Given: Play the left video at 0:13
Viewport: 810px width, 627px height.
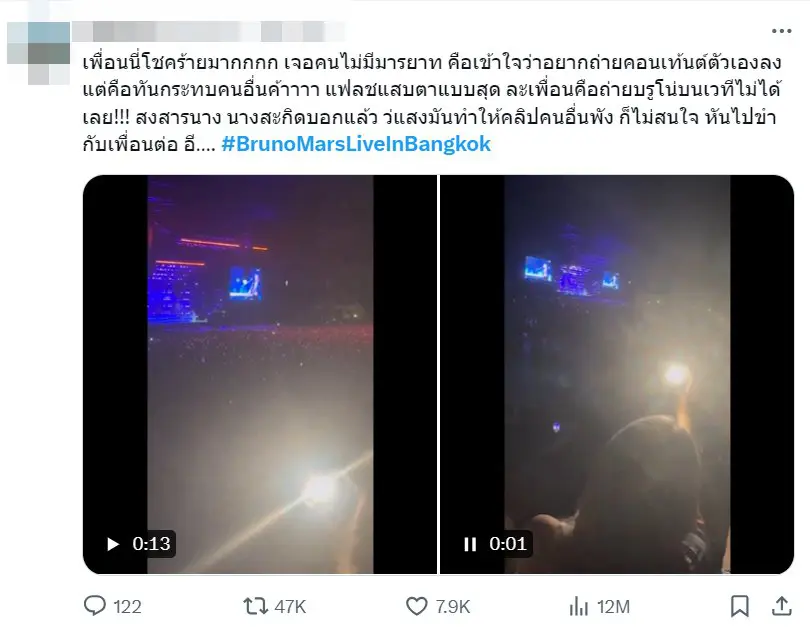Looking at the screenshot, I should pyautogui.click(x=113, y=544).
